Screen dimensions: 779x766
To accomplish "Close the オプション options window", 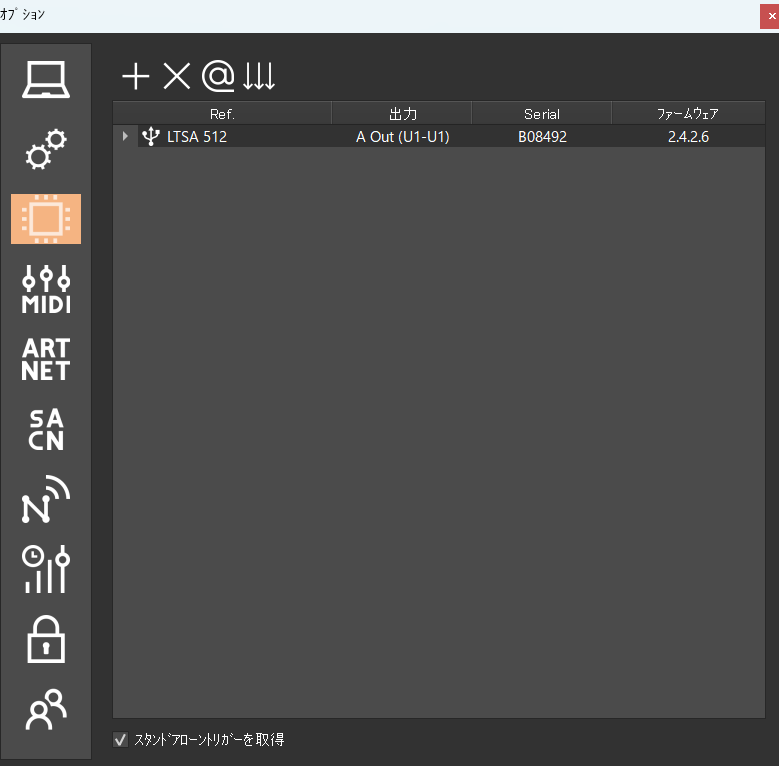I will (770, 16).
